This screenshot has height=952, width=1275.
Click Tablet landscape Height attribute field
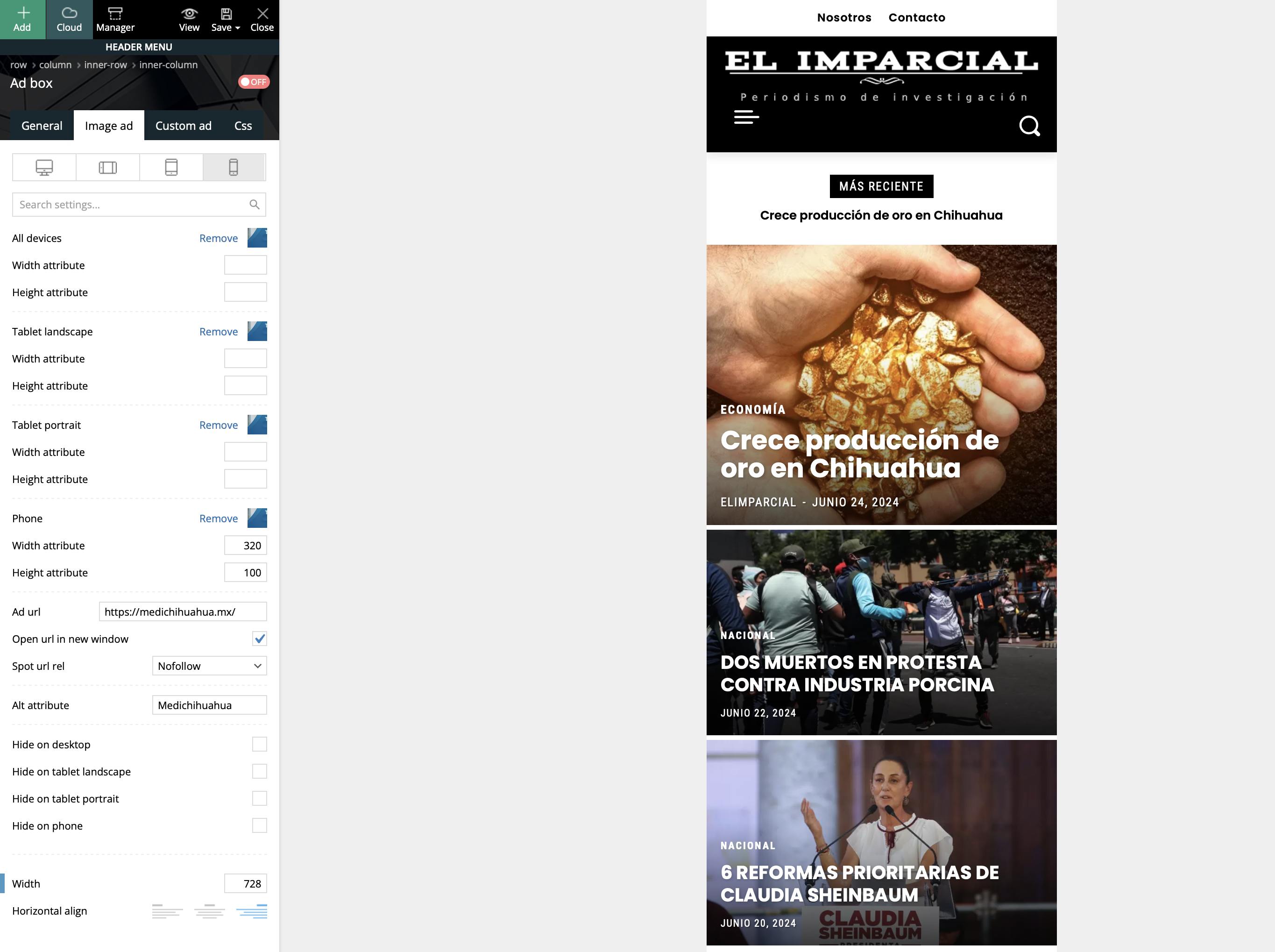click(246, 385)
